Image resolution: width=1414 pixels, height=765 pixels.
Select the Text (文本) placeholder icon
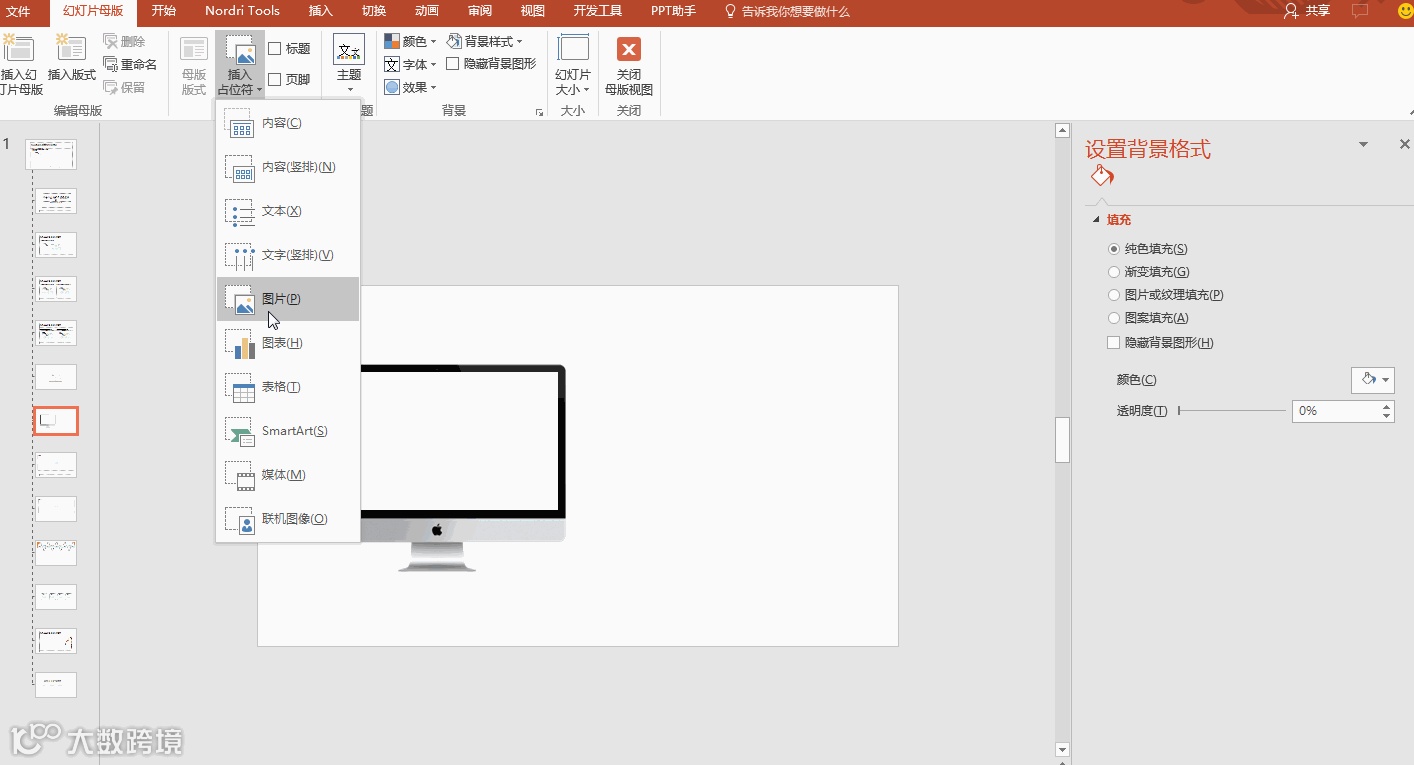(240, 211)
